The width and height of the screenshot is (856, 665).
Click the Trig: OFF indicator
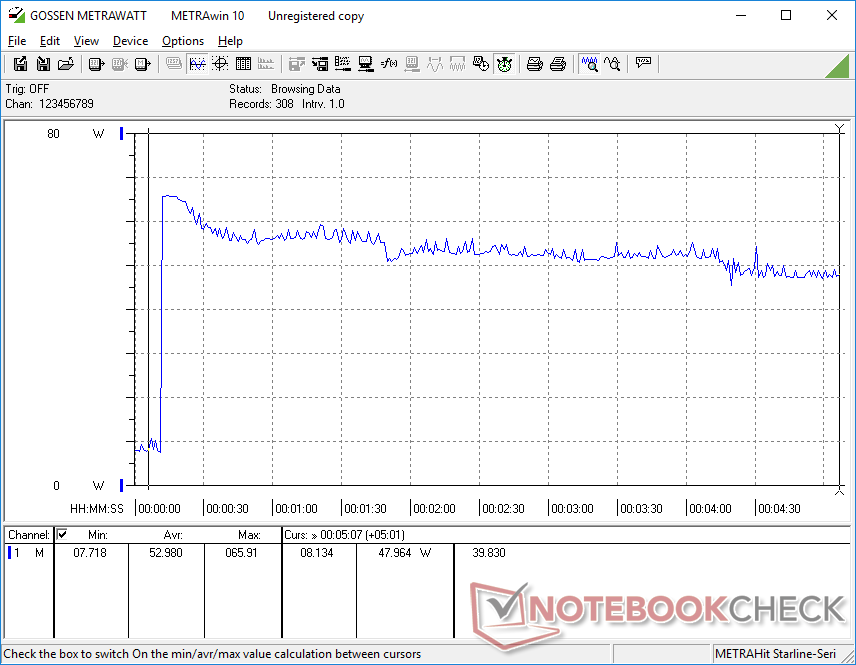click(27, 88)
